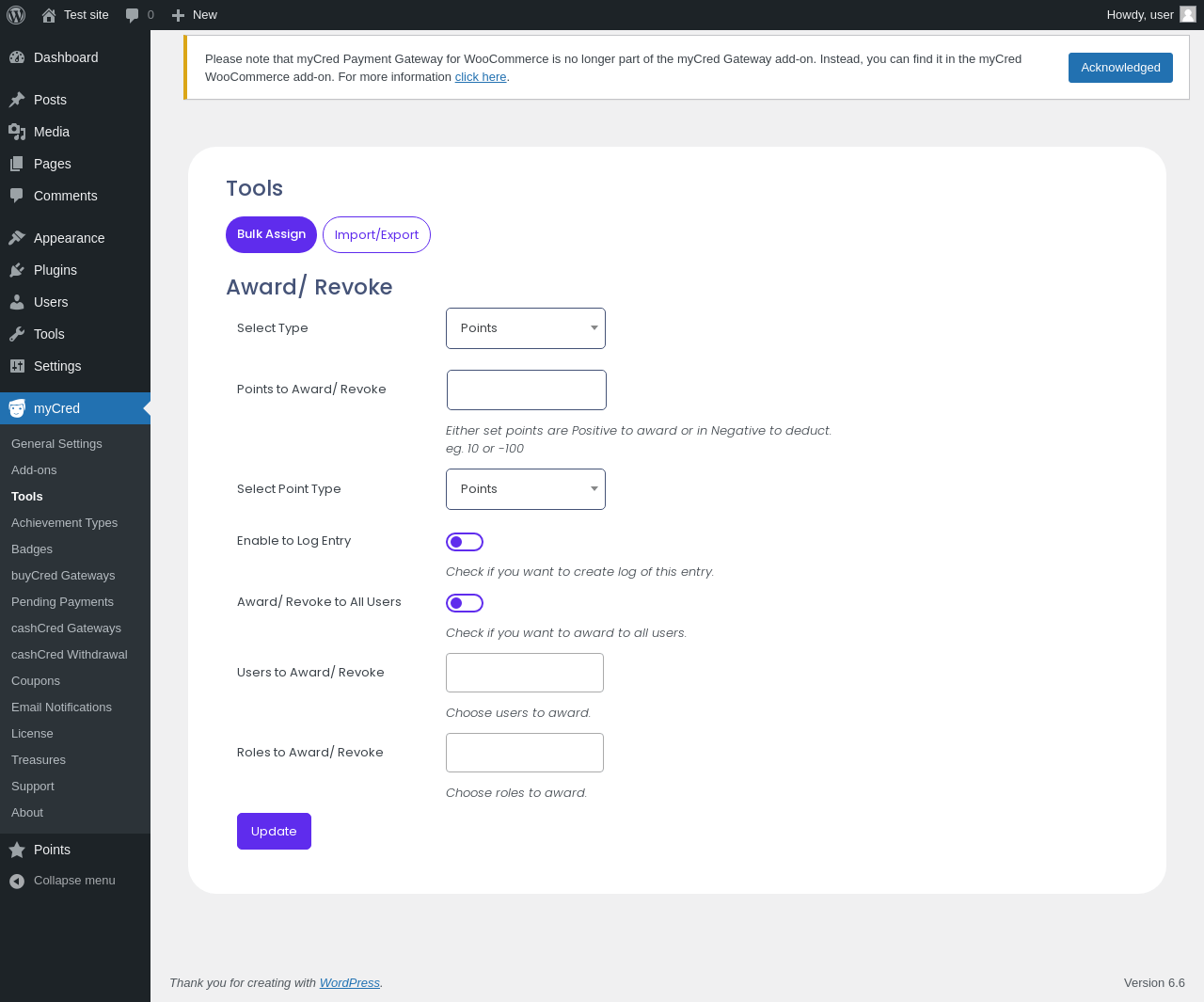Open Badges submenu item
Viewport: 1204px width, 1002px height.
click(32, 549)
